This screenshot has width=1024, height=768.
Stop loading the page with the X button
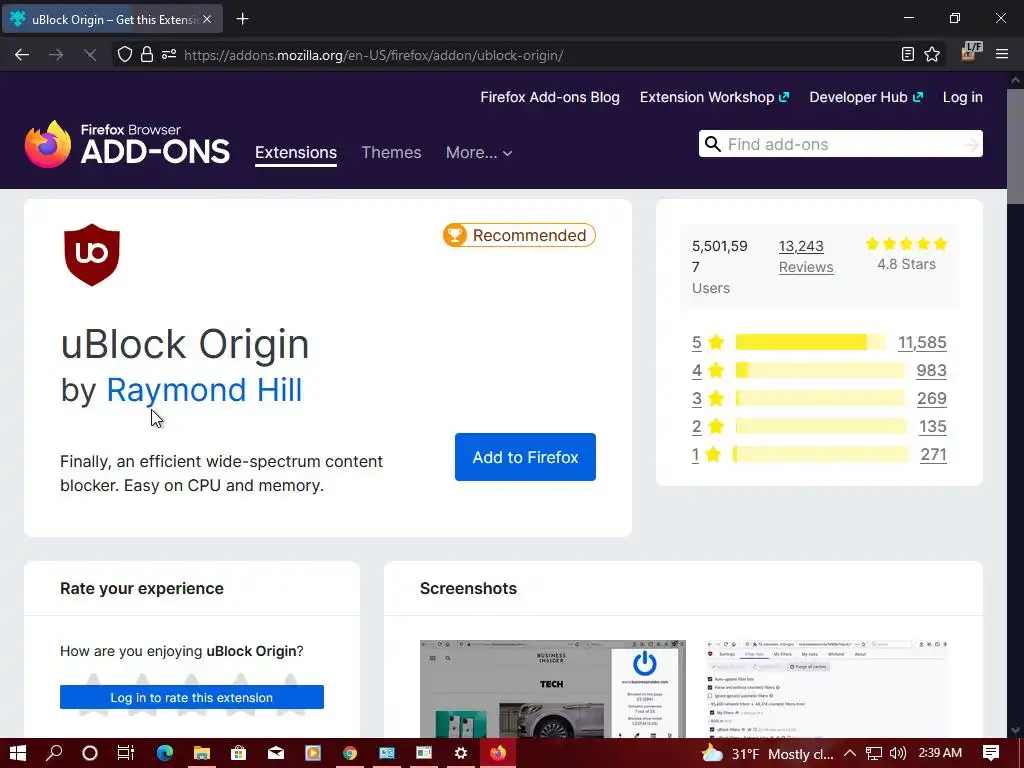(90, 55)
